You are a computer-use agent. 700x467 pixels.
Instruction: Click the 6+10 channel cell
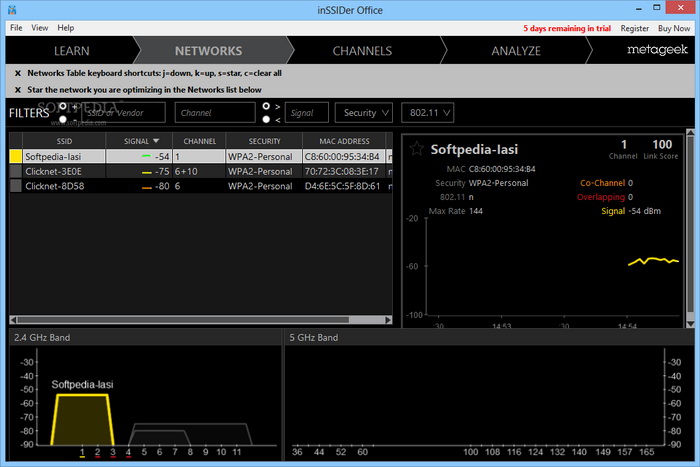pyautogui.click(x=199, y=171)
